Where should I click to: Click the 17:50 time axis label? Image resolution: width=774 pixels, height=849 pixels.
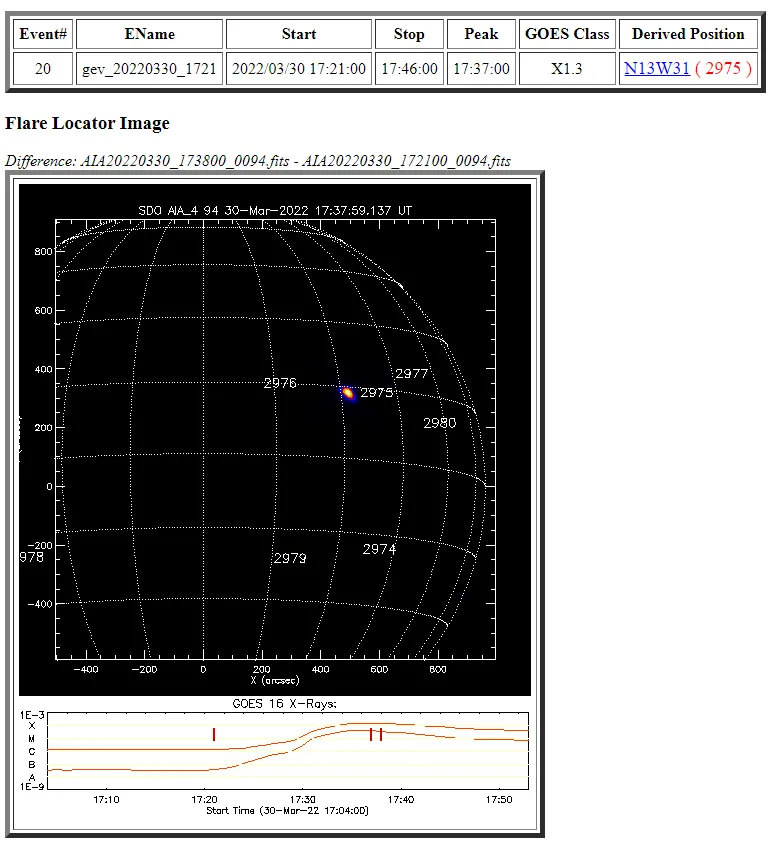point(499,799)
